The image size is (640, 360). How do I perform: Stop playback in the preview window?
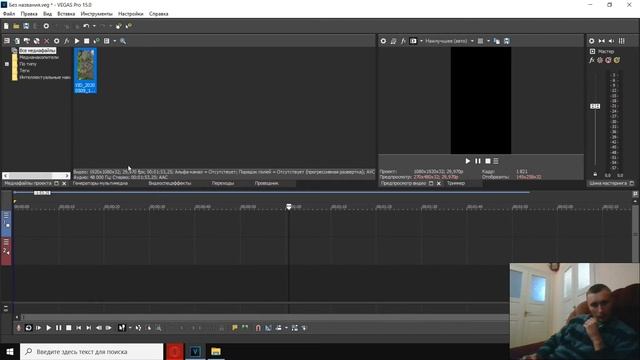488,161
